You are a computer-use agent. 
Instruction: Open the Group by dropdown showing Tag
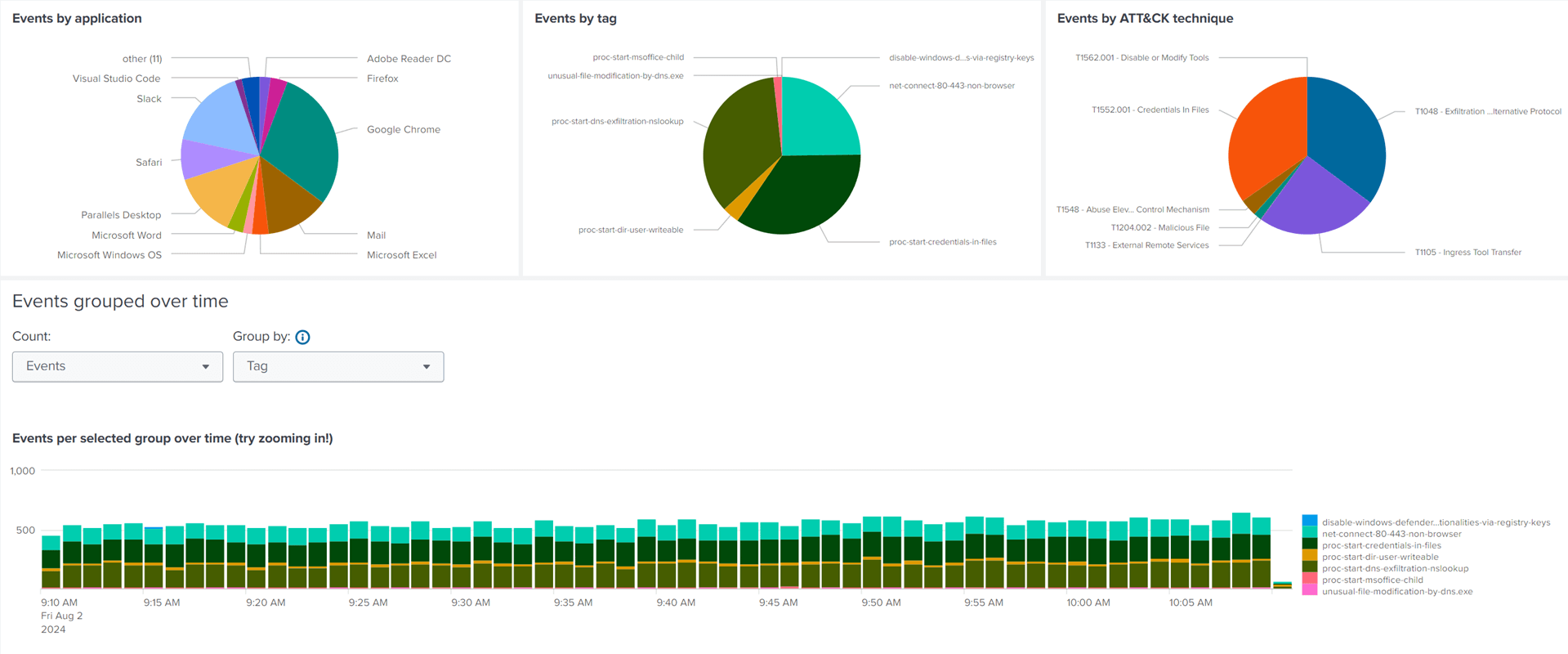click(x=337, y=366)
